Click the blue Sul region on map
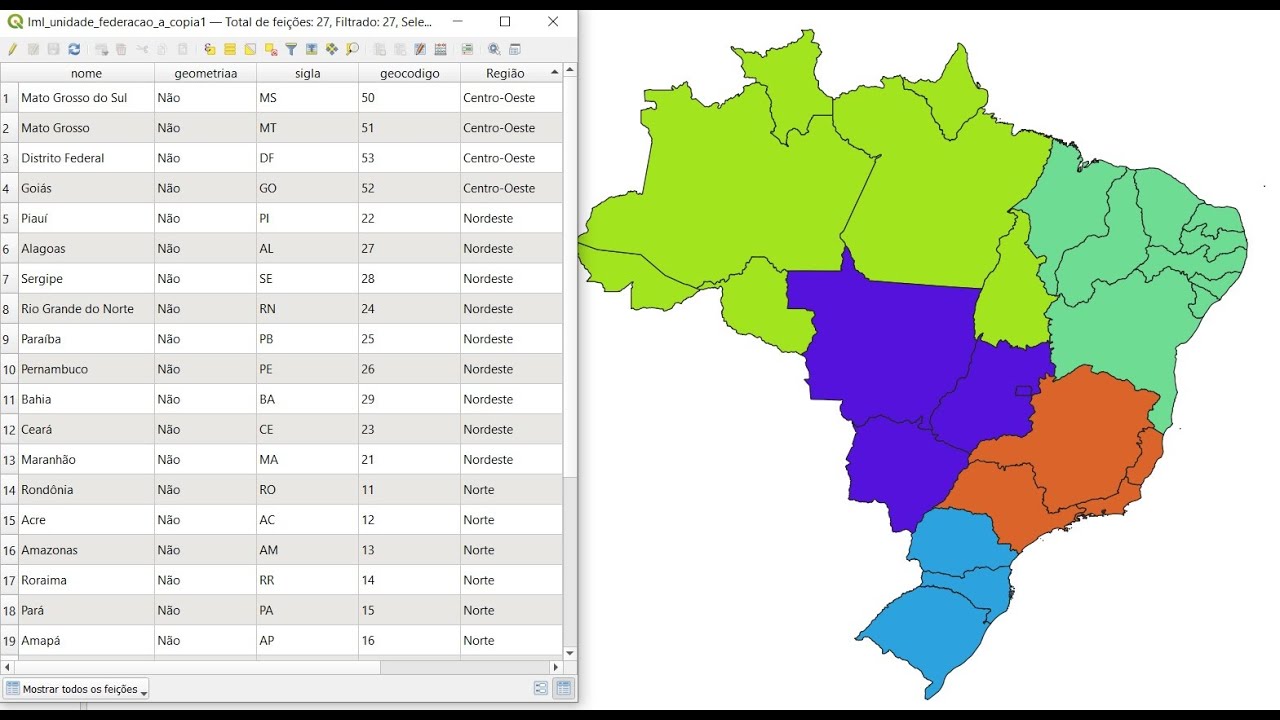Screen dimensions: 1280x720 coord(940,610)
